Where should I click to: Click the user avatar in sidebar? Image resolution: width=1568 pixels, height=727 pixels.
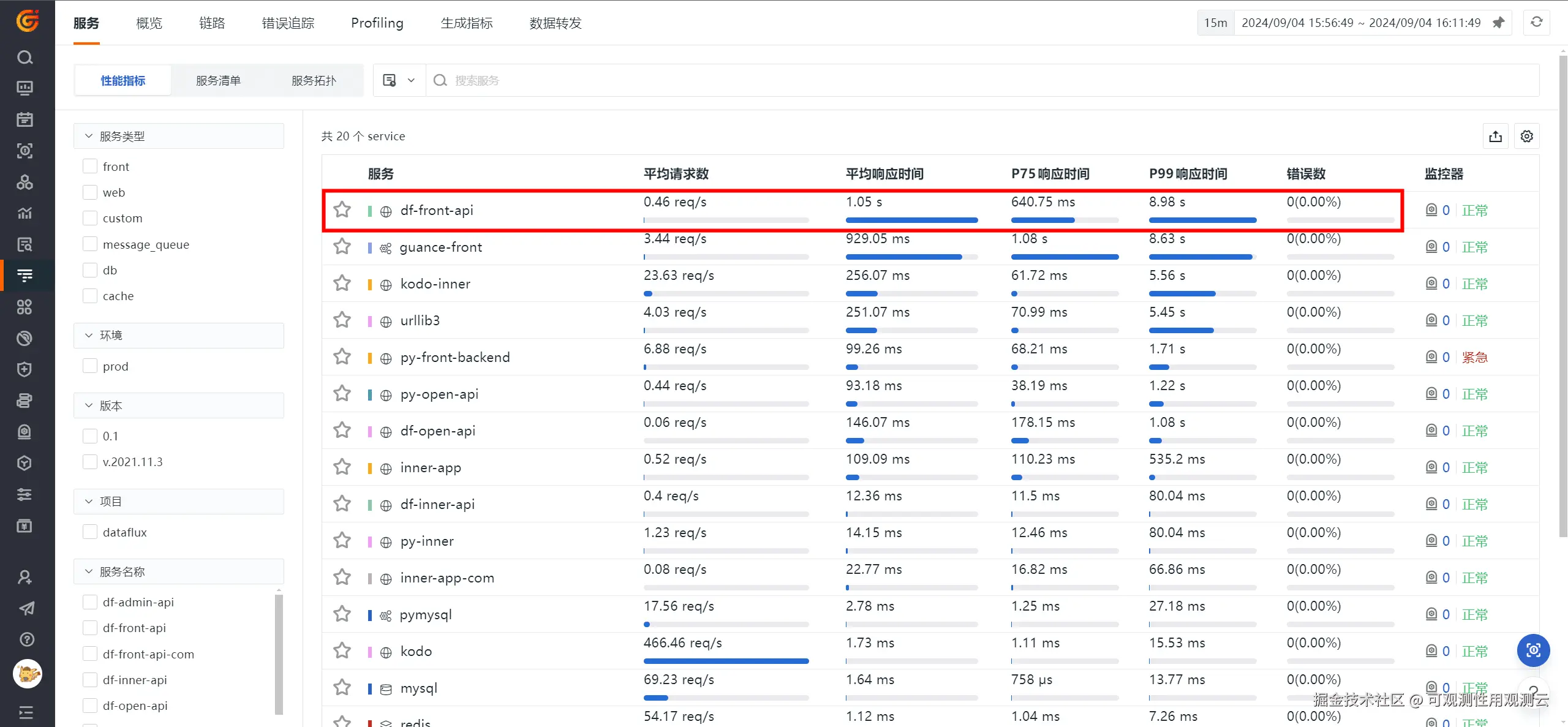[x=27, y=674]
